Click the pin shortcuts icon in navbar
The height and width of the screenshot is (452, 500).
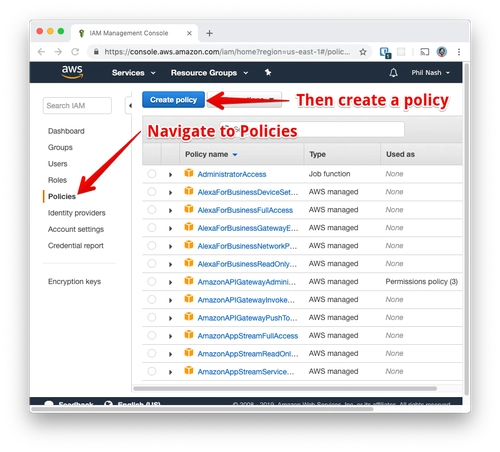tap(268, 72)
